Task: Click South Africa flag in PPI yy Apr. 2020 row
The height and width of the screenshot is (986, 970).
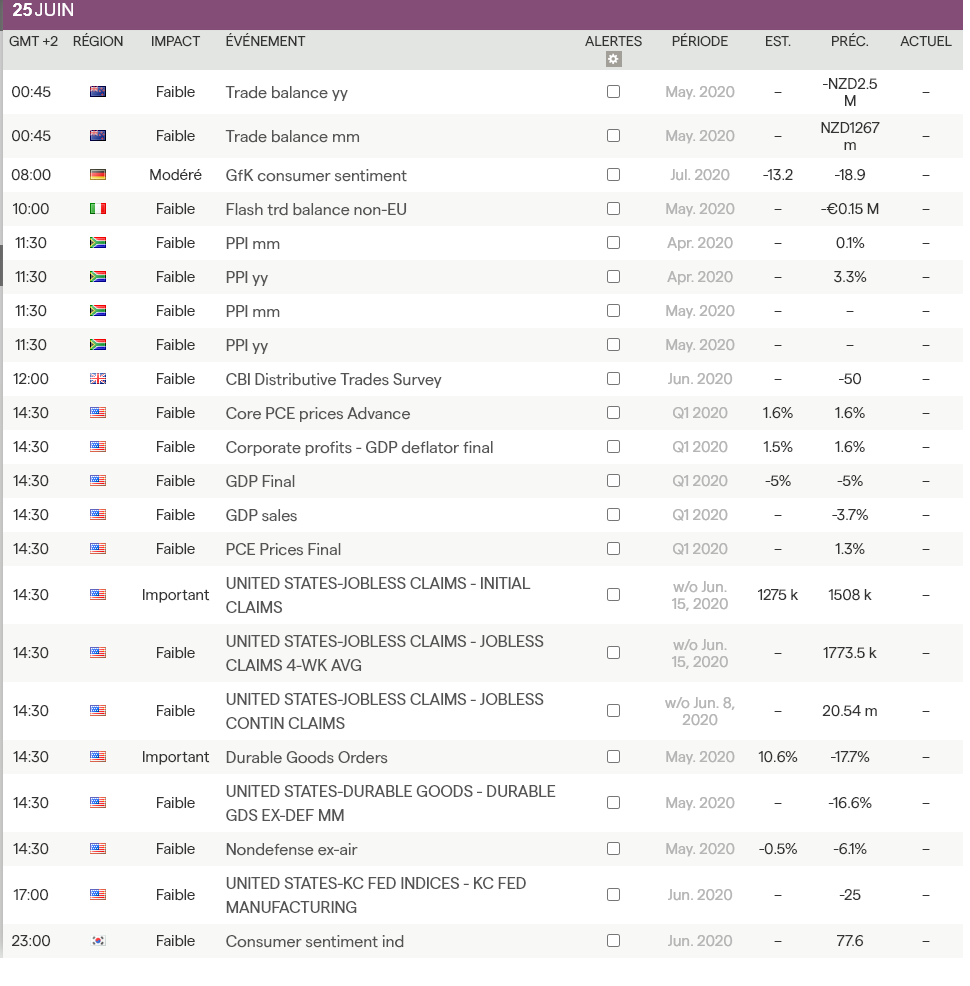Action: (98, 277)
